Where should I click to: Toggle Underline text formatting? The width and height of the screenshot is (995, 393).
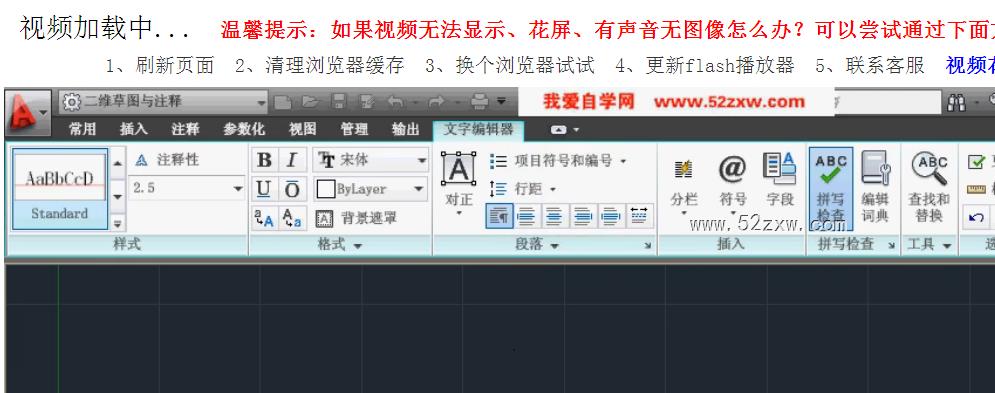(x=264, y=189)
